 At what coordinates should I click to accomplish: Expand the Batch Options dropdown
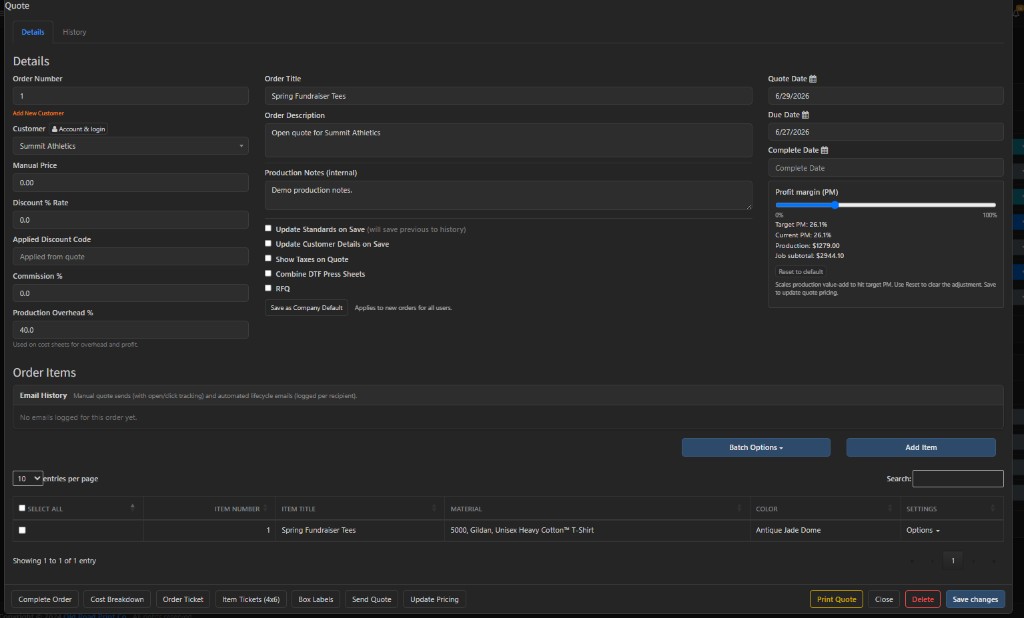756,447
